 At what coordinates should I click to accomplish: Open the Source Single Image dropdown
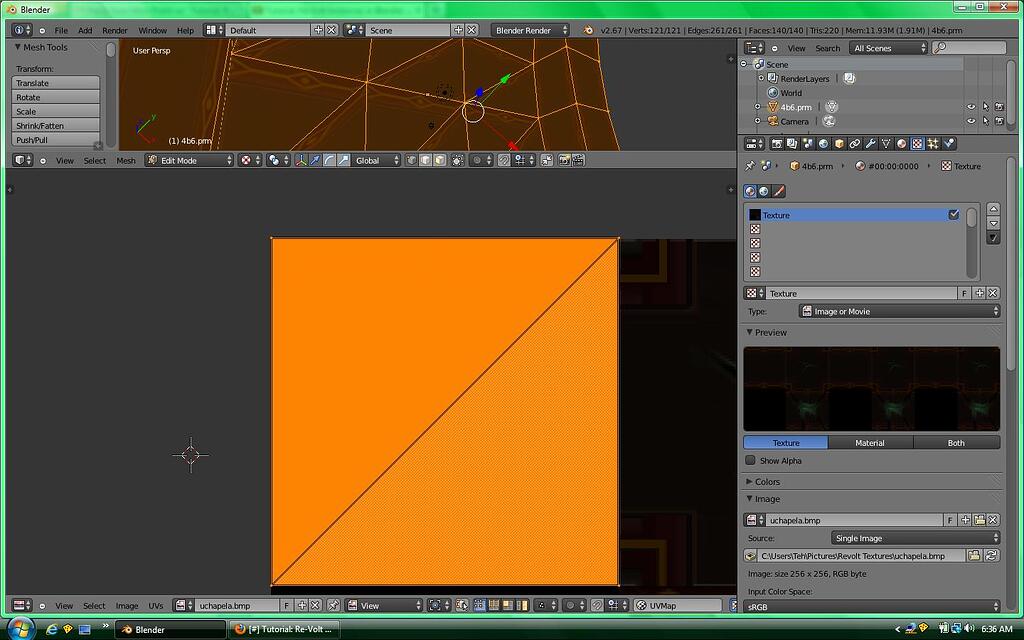pos(916,538)
